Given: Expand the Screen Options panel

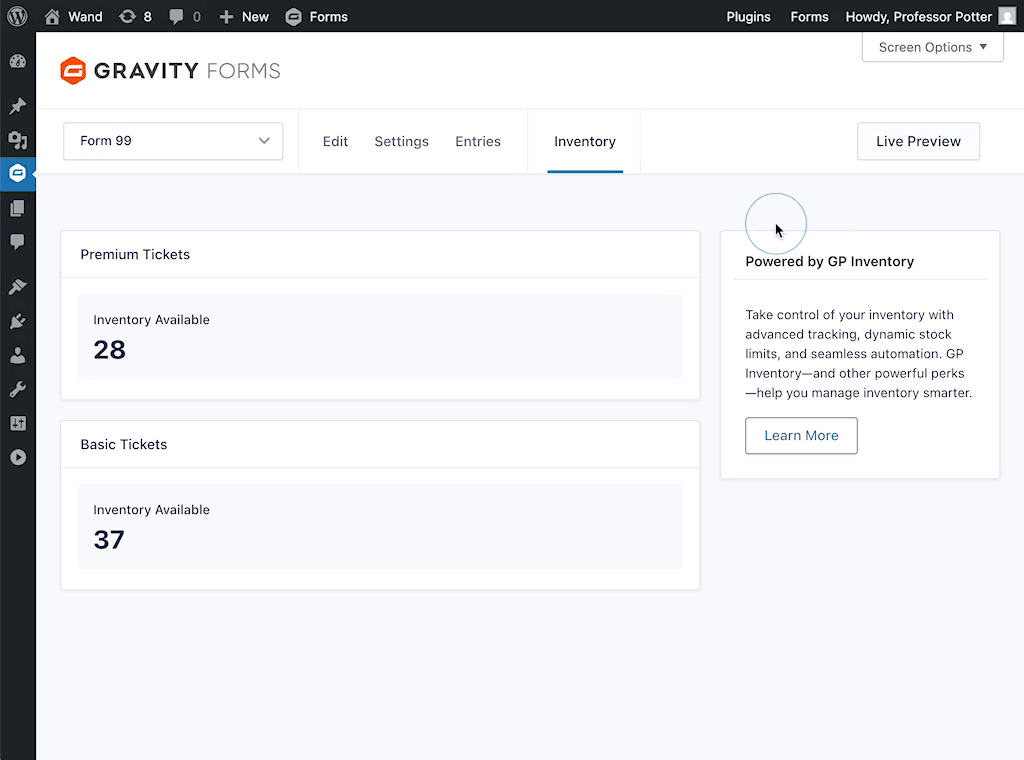Looking at the screenshot, I should coord(932,47).
